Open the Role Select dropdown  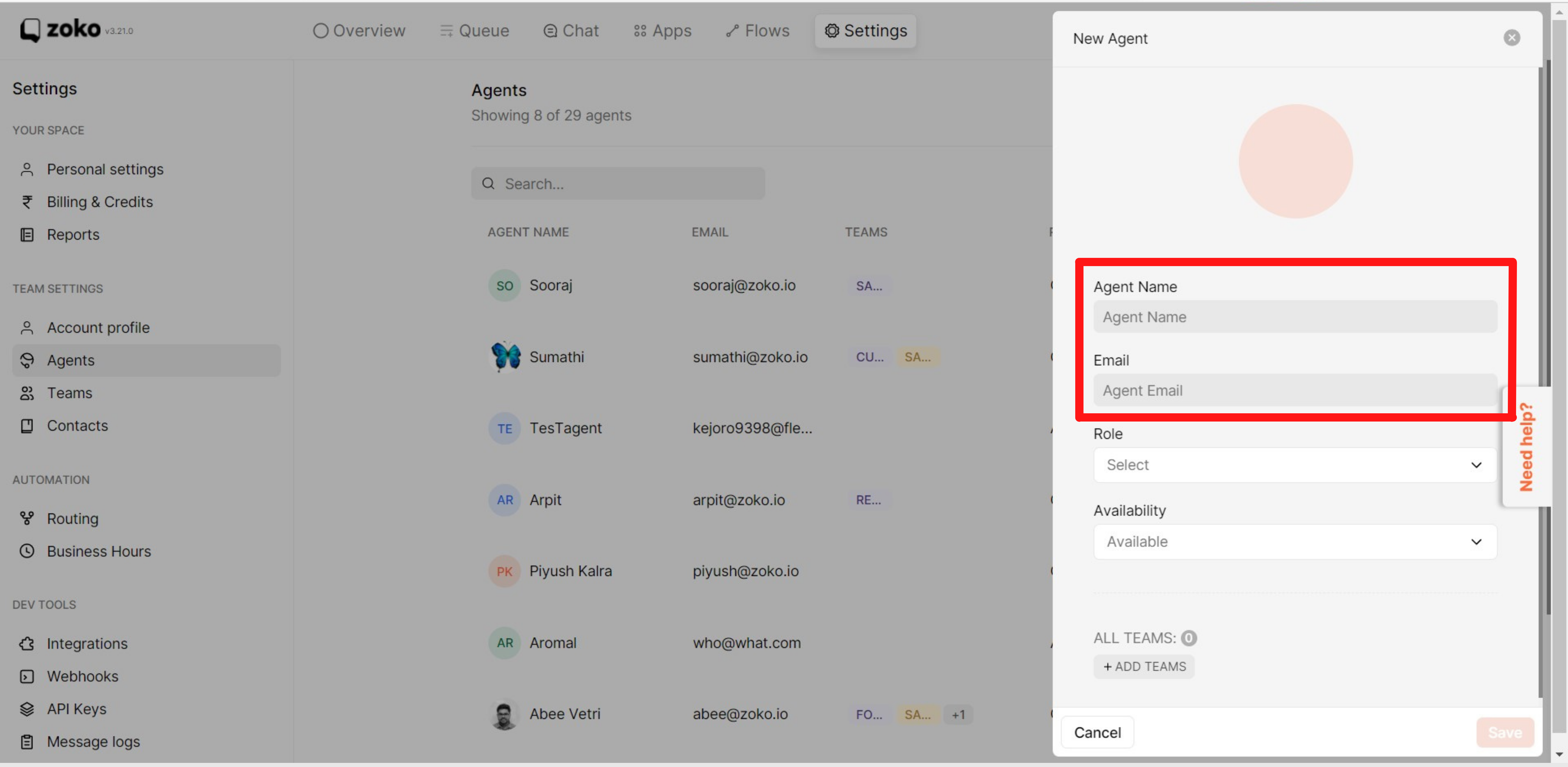pos(1295,465)
